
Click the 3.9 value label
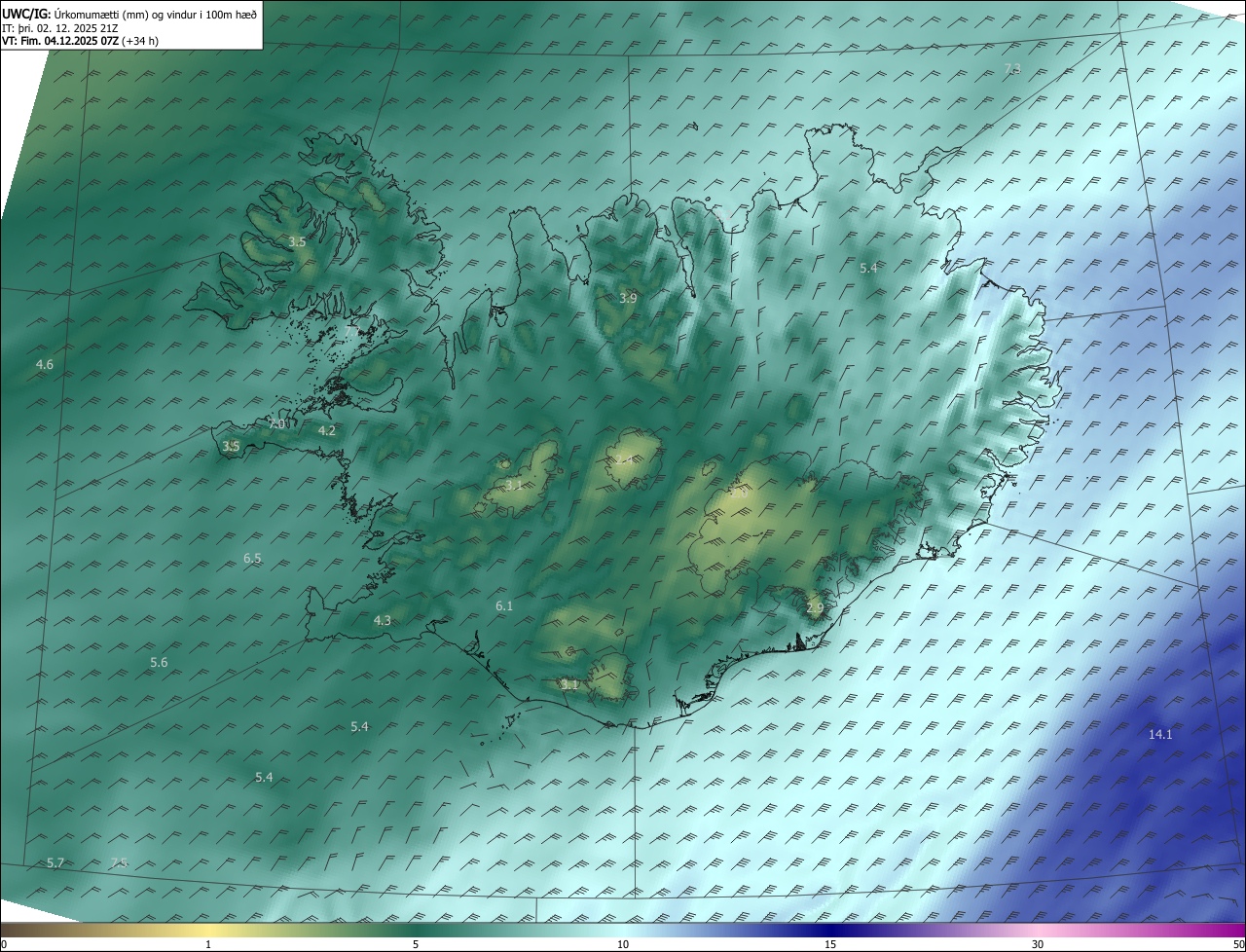(x=628, y=298)
